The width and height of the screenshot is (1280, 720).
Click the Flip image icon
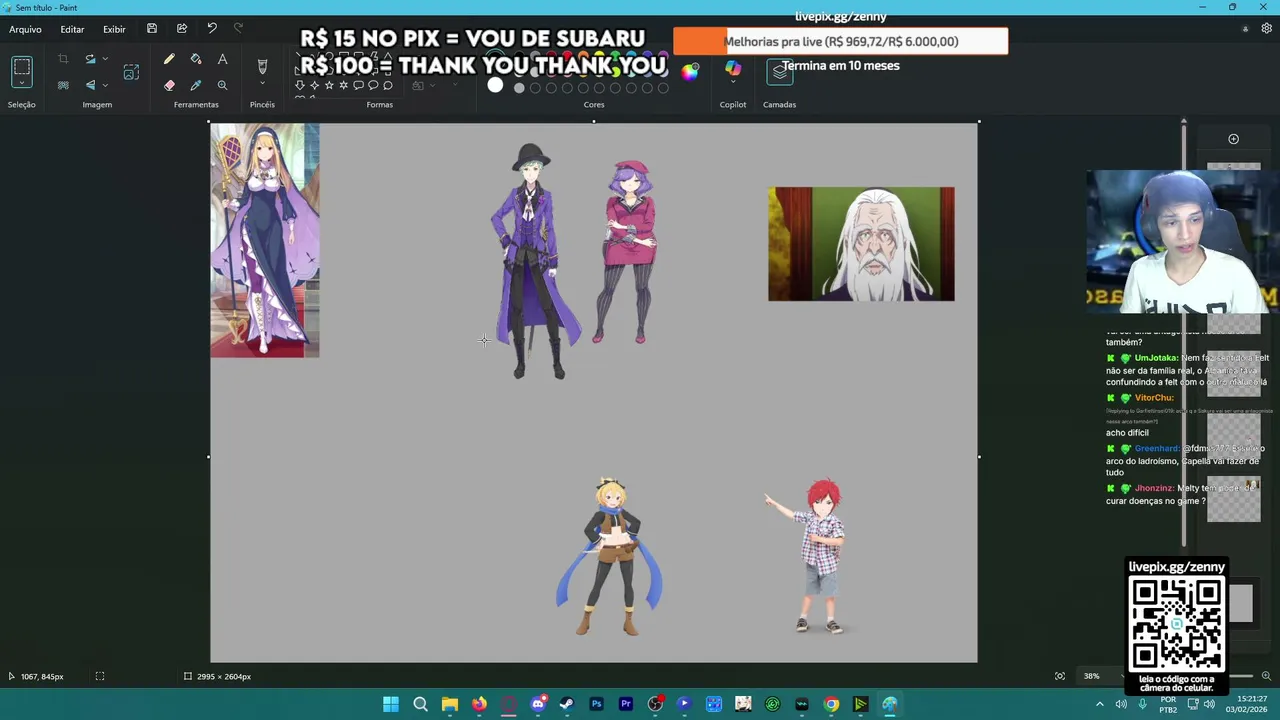coord(89,85)
